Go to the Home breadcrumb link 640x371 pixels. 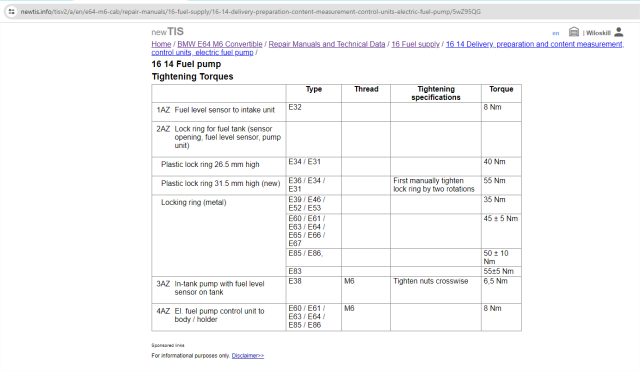point(161,44)
